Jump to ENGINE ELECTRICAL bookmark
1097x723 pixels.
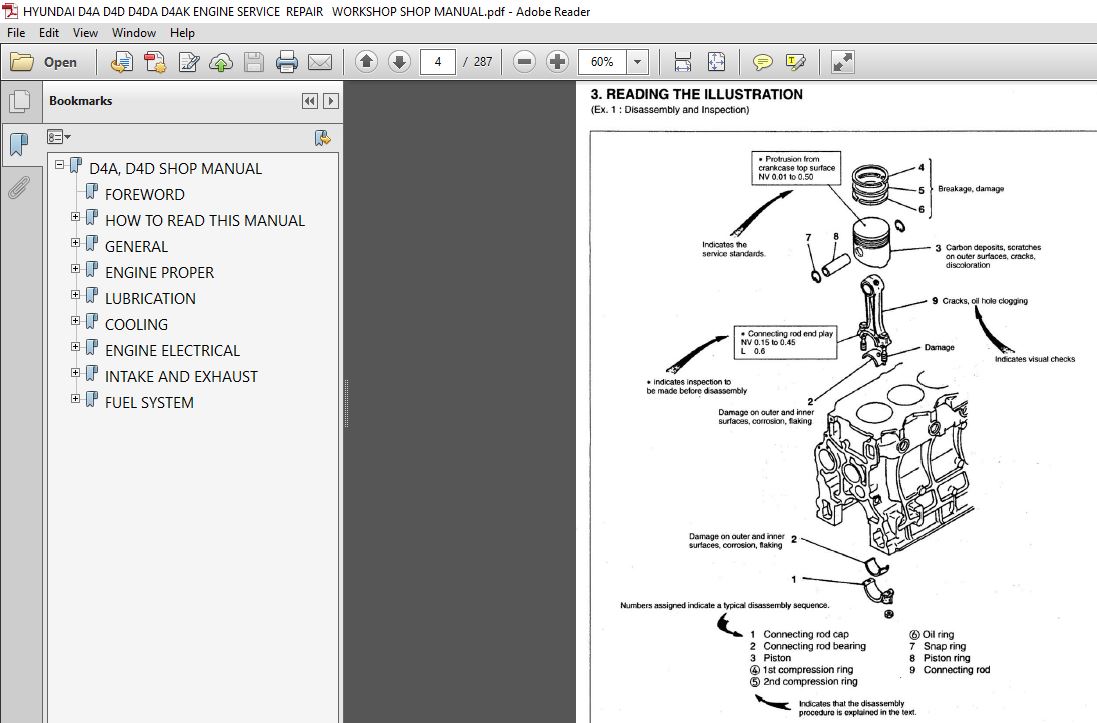coord(172,351)
